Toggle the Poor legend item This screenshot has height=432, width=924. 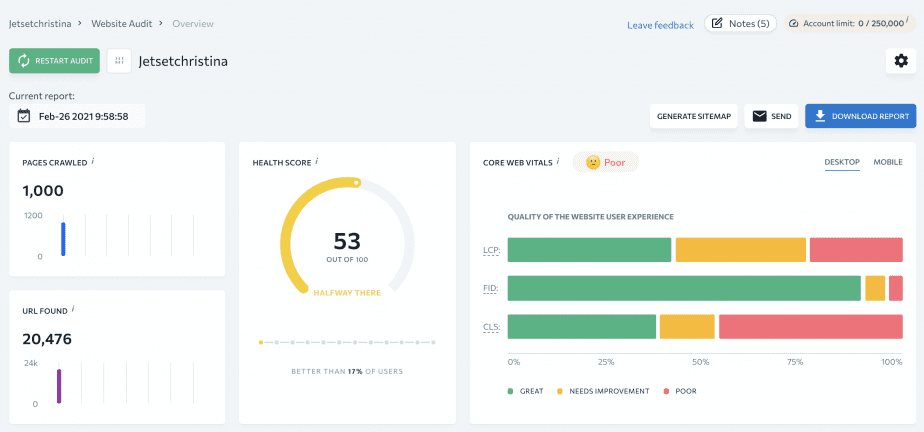click(x=680, y=391)
